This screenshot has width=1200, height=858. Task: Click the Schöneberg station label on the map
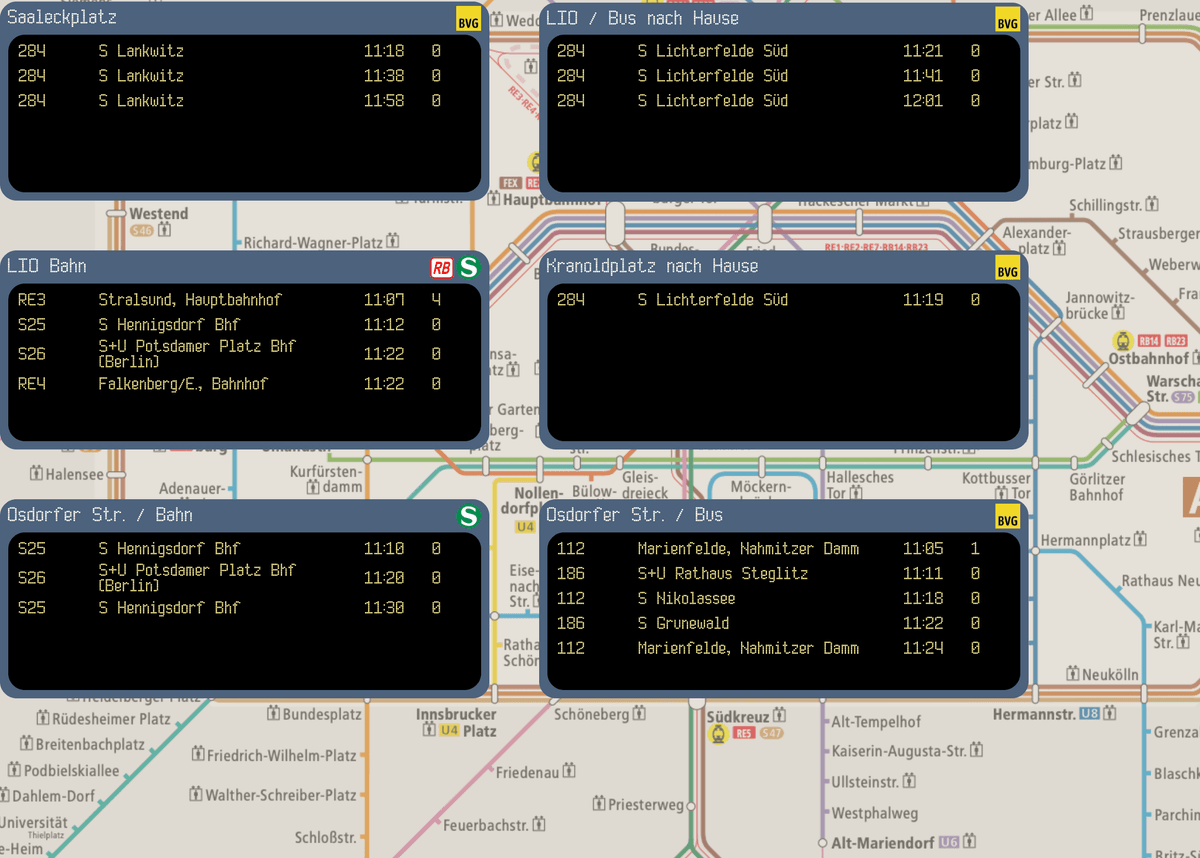(x=592, y=714)
